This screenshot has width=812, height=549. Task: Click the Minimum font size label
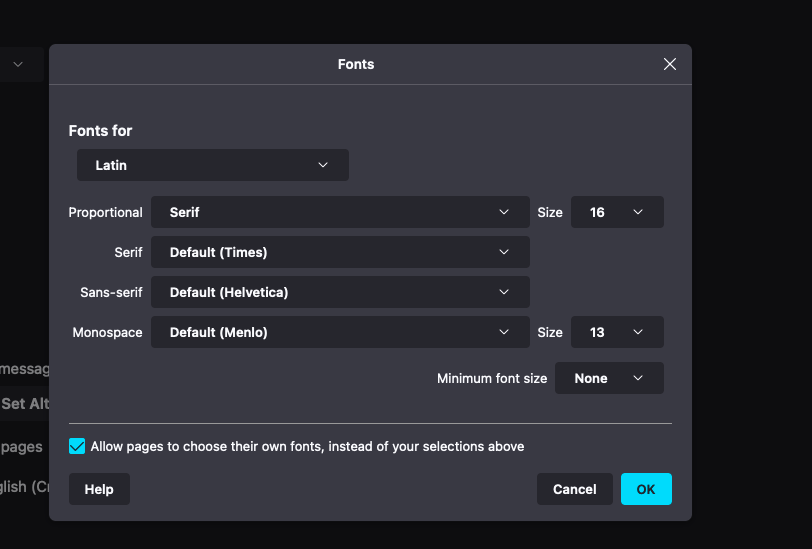coord(492,378)
